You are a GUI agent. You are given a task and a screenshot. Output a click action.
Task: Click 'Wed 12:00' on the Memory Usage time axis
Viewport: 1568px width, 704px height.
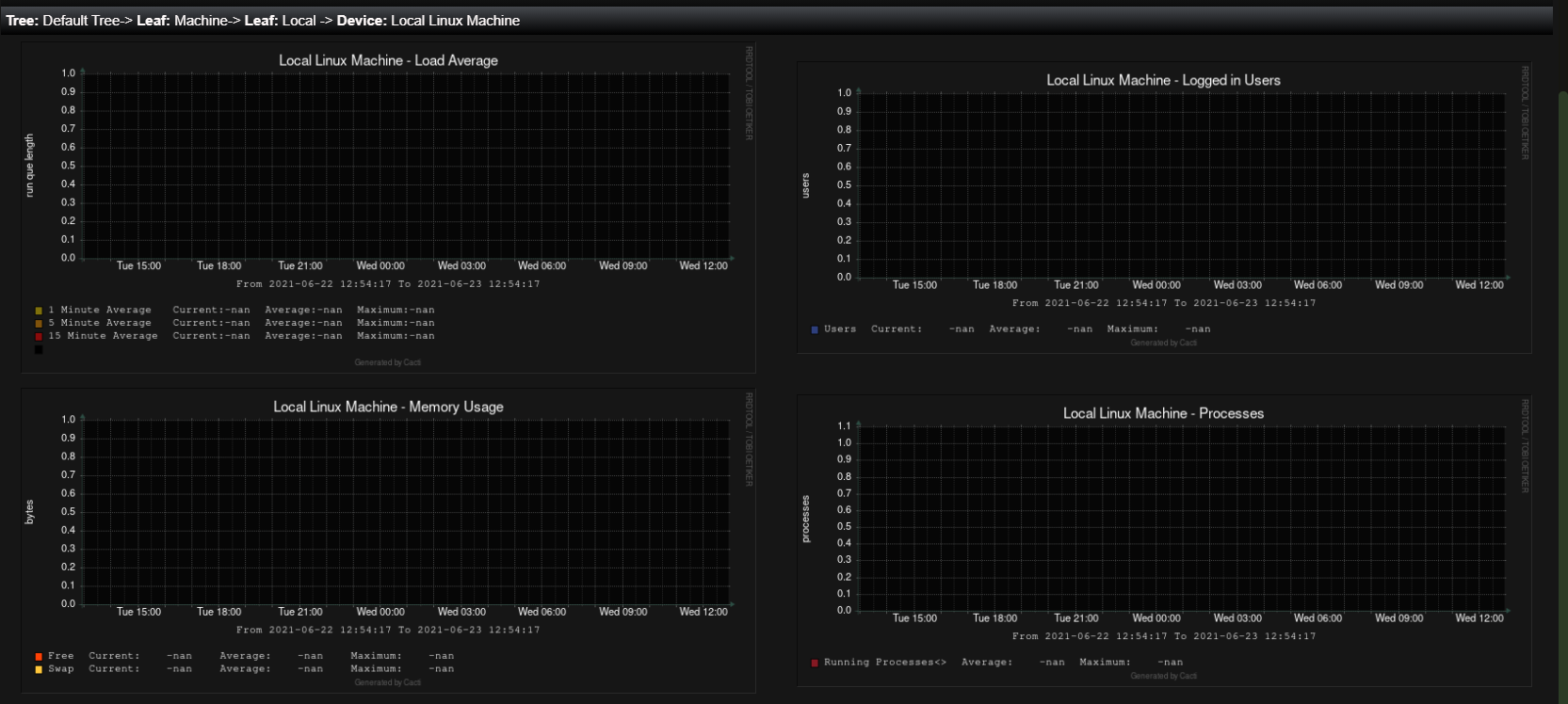[703, 612]
